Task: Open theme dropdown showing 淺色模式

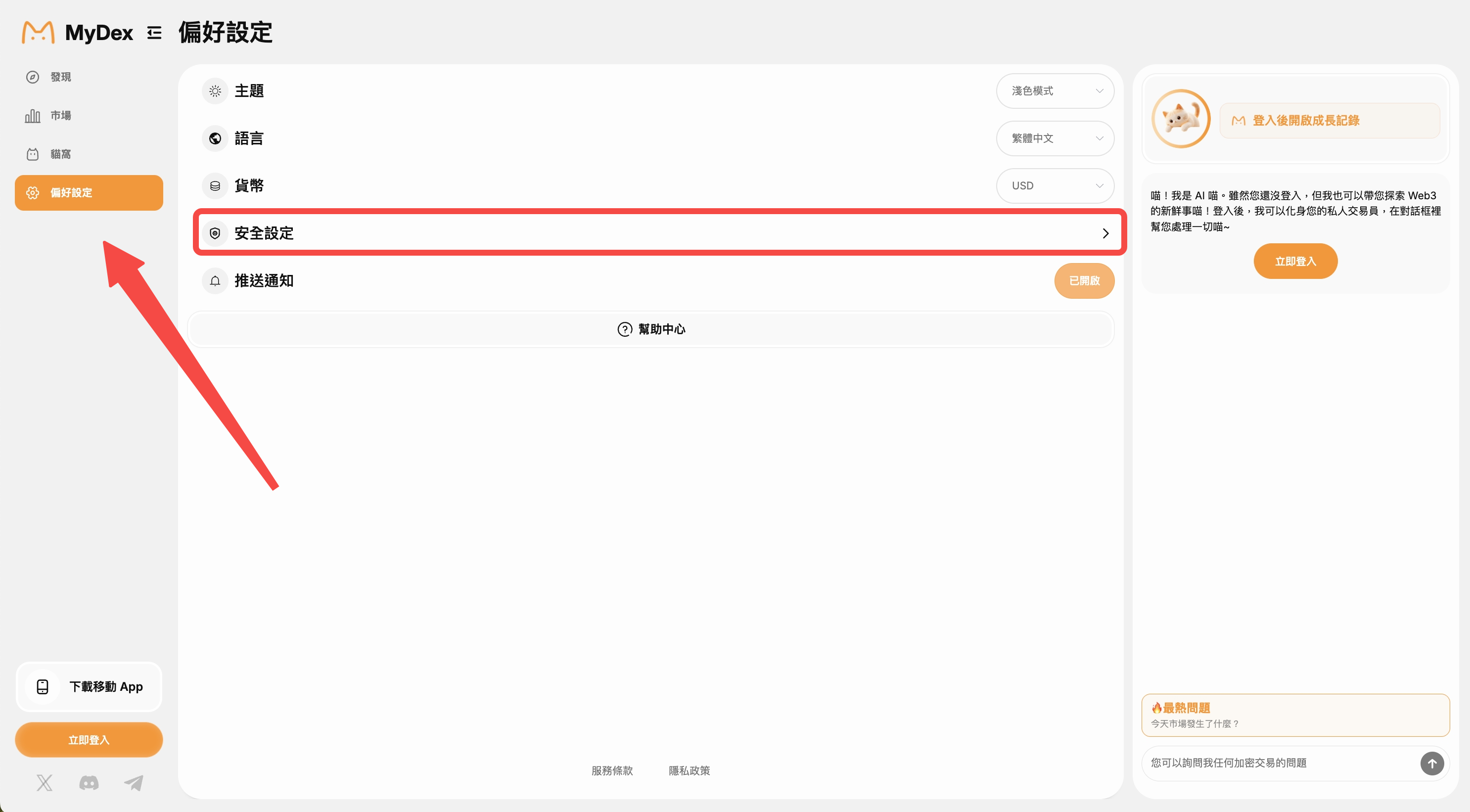Action: coord(1055,90)
